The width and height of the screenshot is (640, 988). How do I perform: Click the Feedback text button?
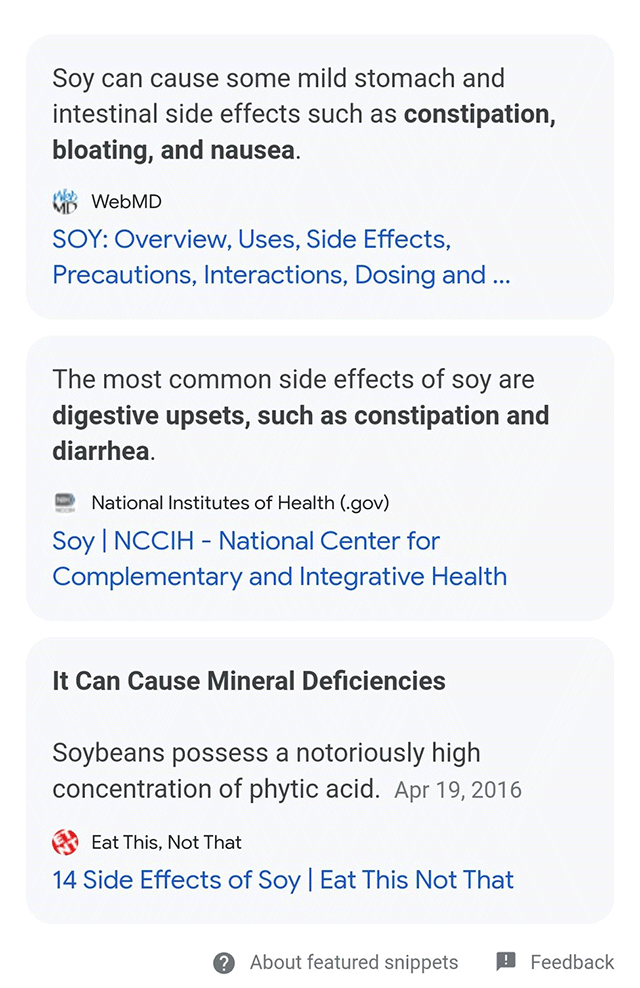click(572, 963)
